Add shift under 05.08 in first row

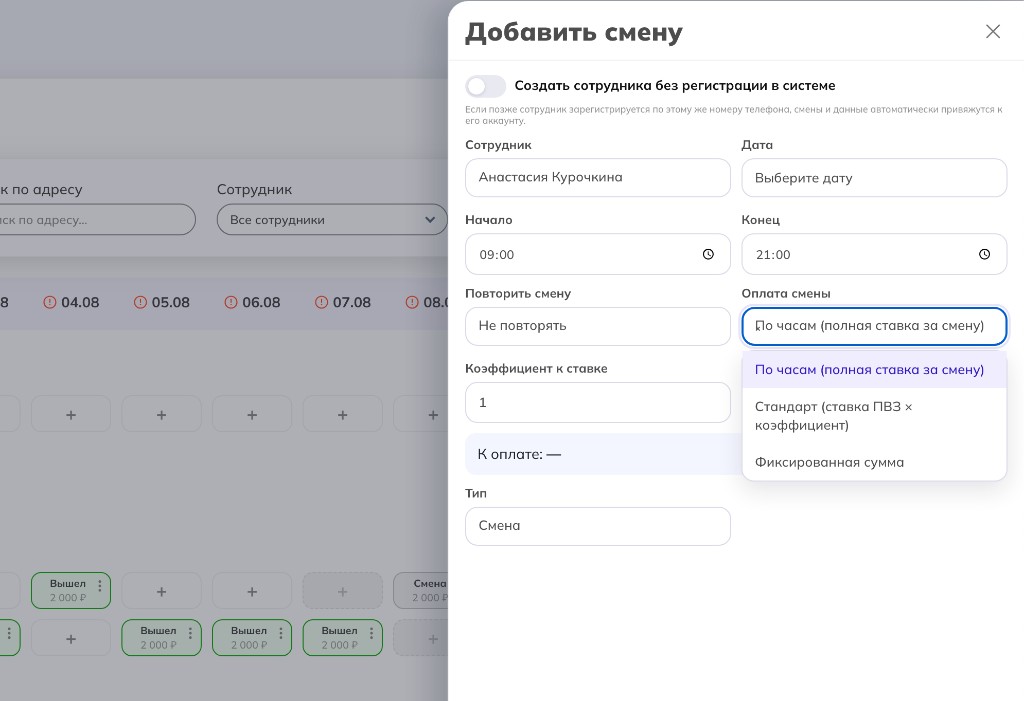click(x=161, y=414)
